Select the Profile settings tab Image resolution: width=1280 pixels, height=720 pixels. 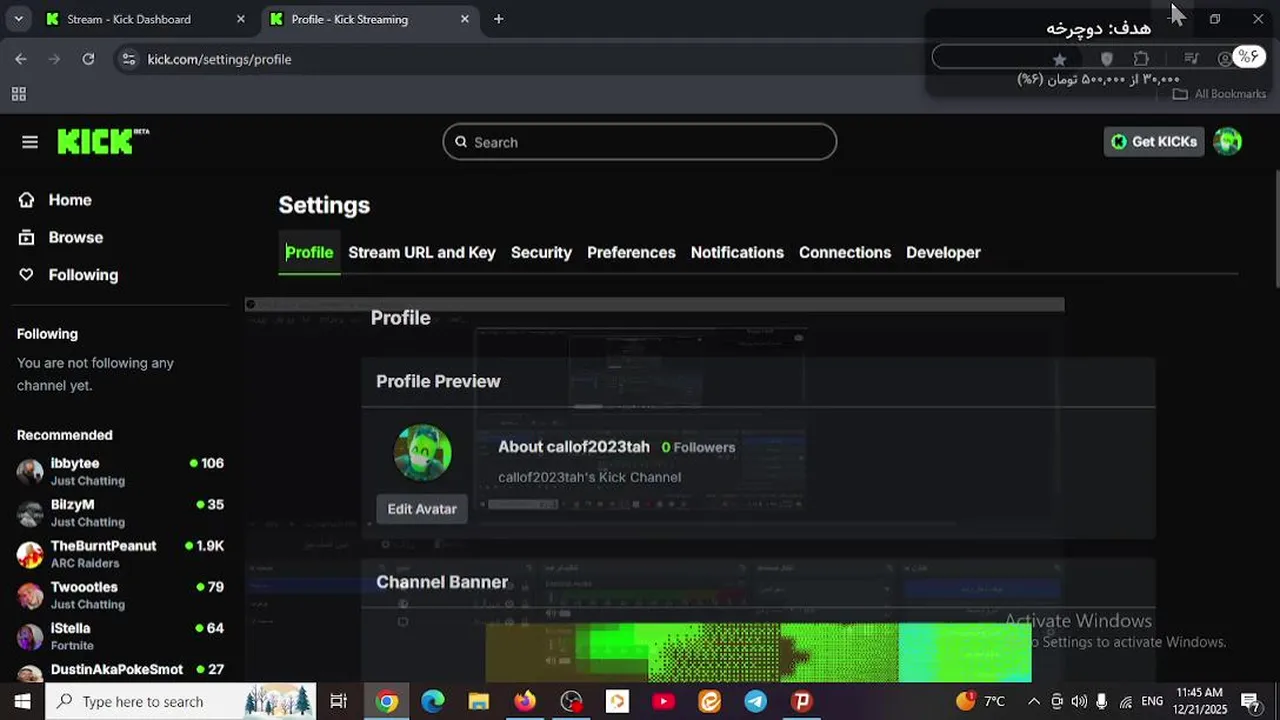click(309, 252)
